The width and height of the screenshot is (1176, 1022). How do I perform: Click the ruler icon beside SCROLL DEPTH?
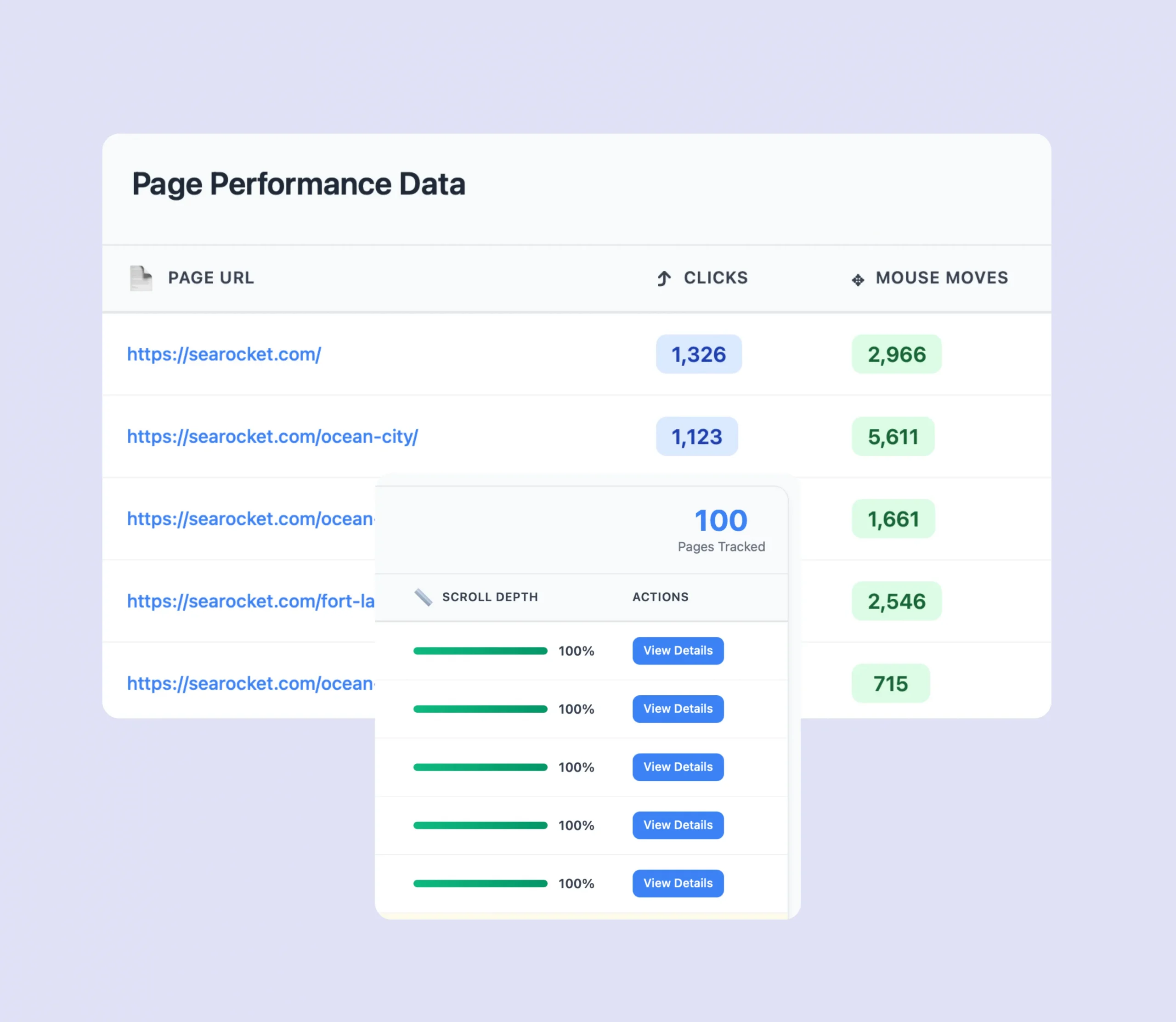point(423,597)
